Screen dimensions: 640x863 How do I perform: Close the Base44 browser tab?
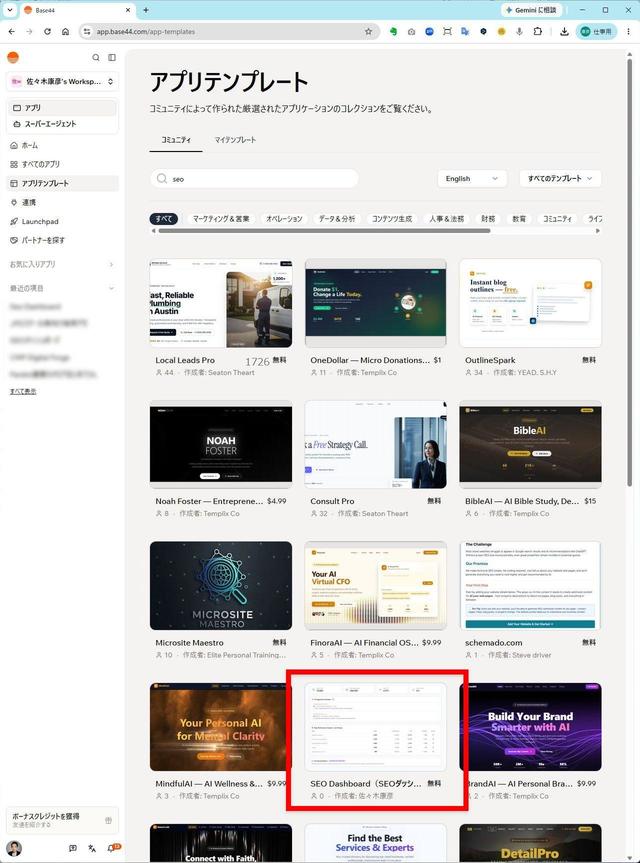pos(128,10)
